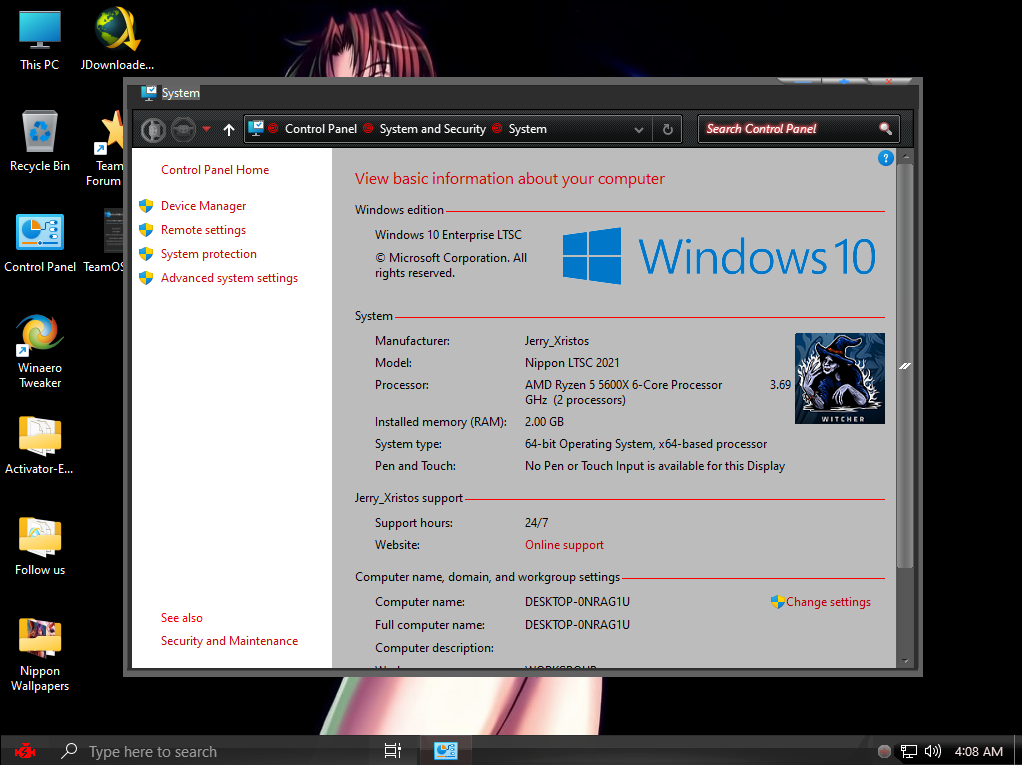Screen dimensions: 1022x765
Task: Click the back navigation button
Action: [x=153, y=129]
